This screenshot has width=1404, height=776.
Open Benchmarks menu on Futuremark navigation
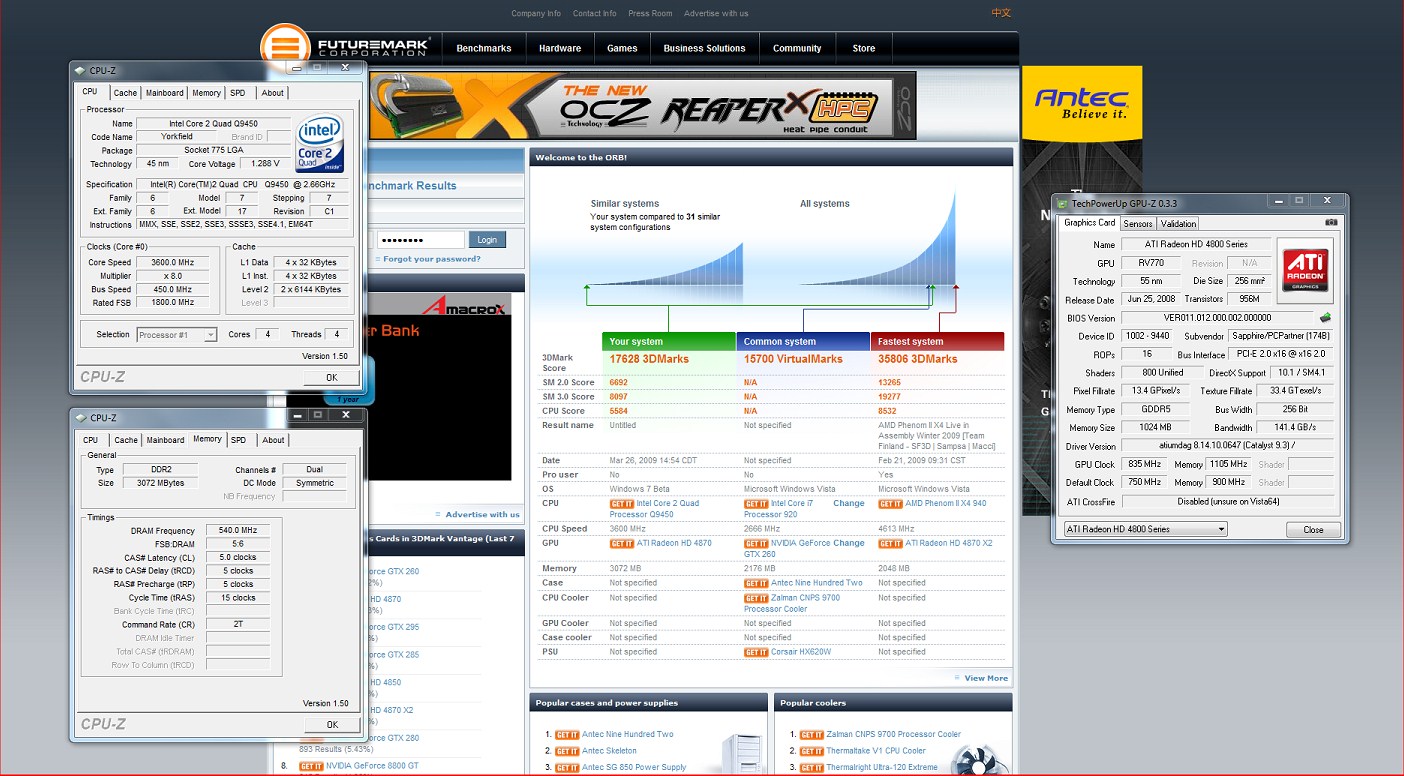(484, 48)
